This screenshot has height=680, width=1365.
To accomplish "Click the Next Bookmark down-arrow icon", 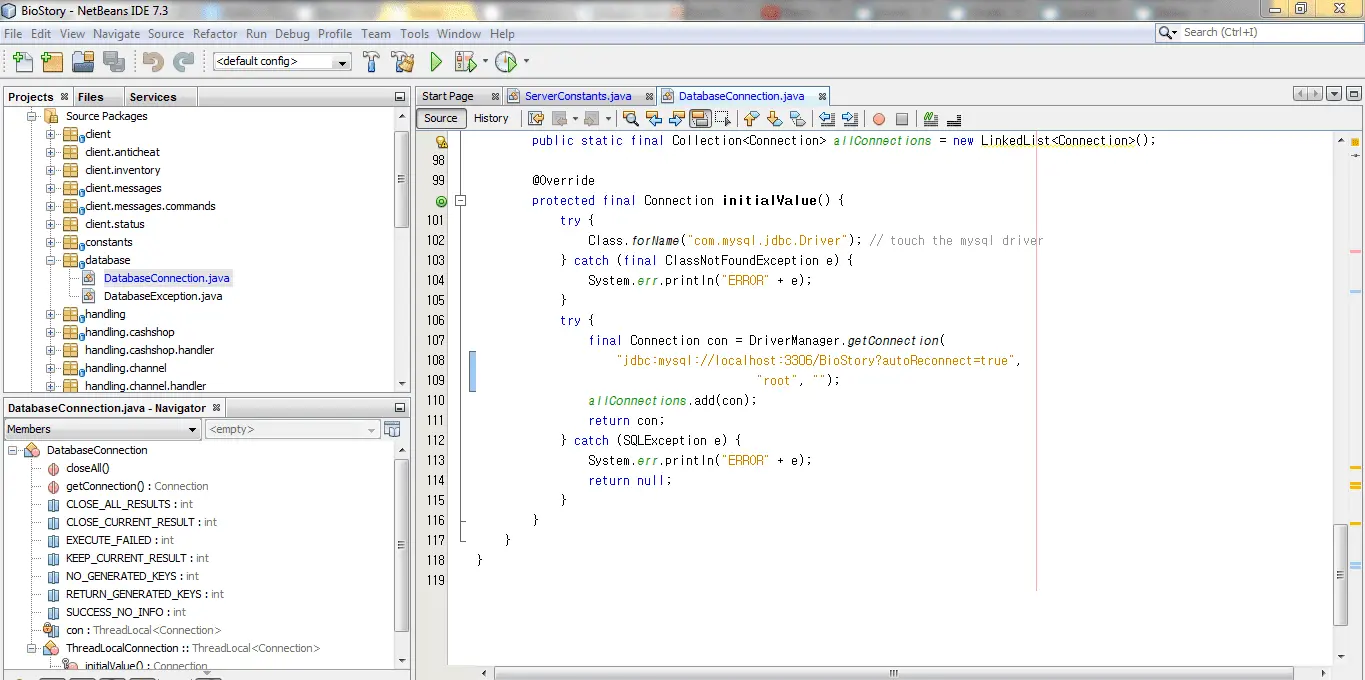I will click(774, 119).
